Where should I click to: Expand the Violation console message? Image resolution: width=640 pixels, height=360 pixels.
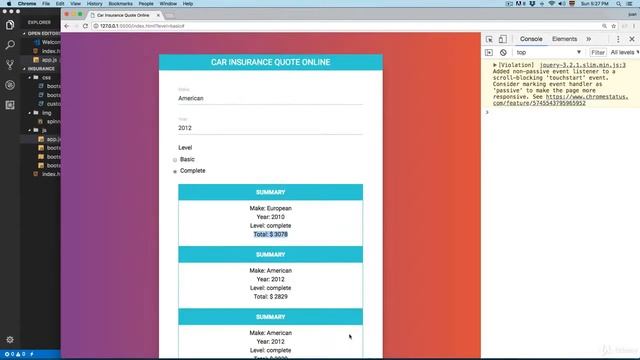pos(495,65)
